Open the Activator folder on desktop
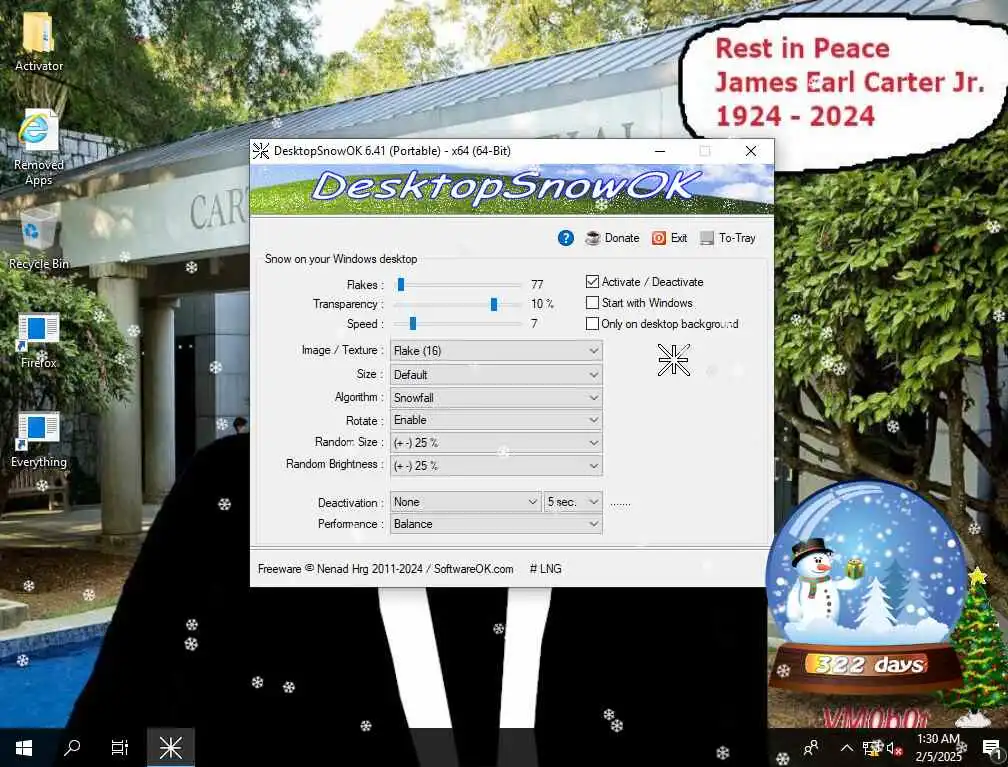This screenshot has height=767, width=1008. point(39,42)
